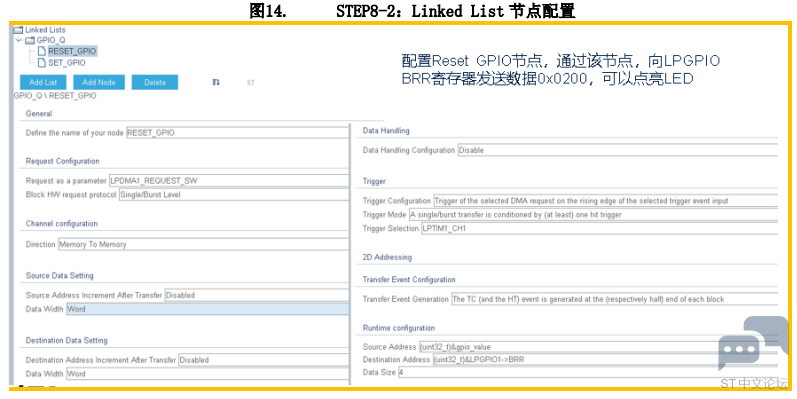Image resolution: width=797 pixels, height=399 pixels.
Task: Click the GPIO_Q \ RESET_GPIO breadcrumb path
Action: [x=55, y=96]
